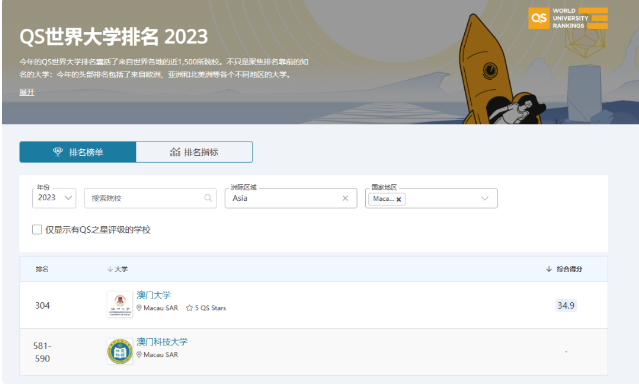Image resolution: width=639 pixels, height=385 pixels.
Task: Open the 年份 2023 year dropdown
Action: click(54, 198)
